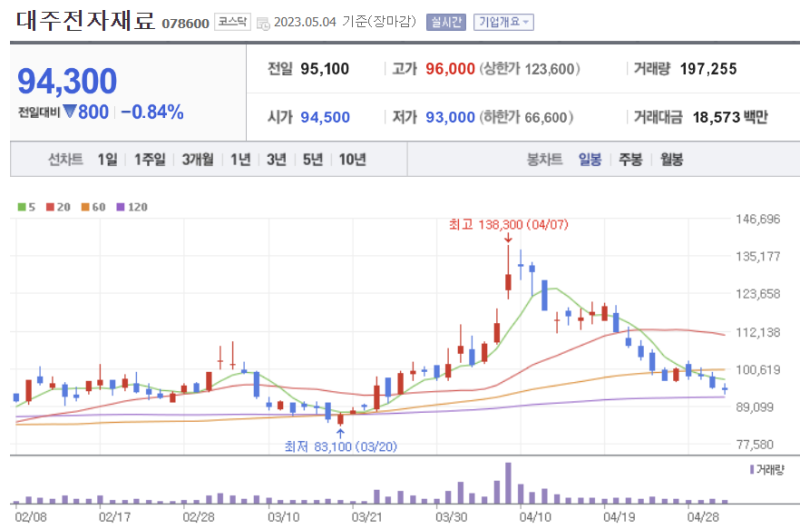Screen dimensions: 800x529
Task: Select the 10년 line chart period
Action: coord(353,160)
